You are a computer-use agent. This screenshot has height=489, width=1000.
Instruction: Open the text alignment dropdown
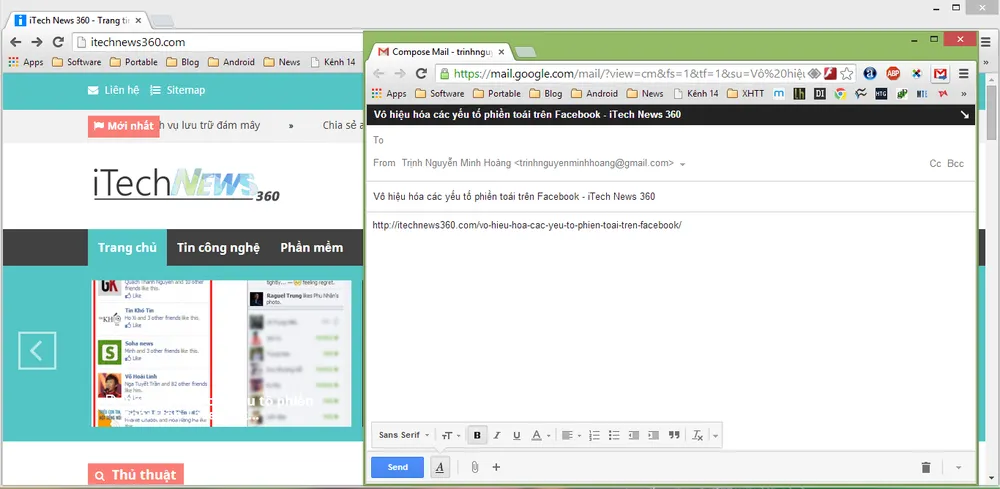pyautogui.click(x=571, y=435)
